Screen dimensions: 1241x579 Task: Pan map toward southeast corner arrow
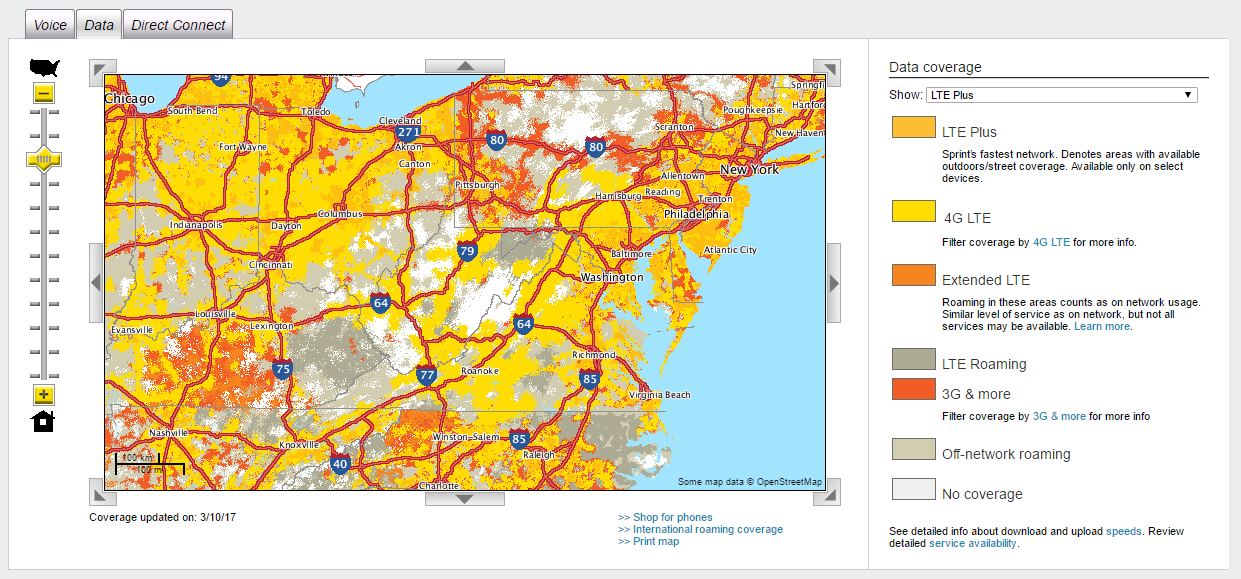pos(827,492)
